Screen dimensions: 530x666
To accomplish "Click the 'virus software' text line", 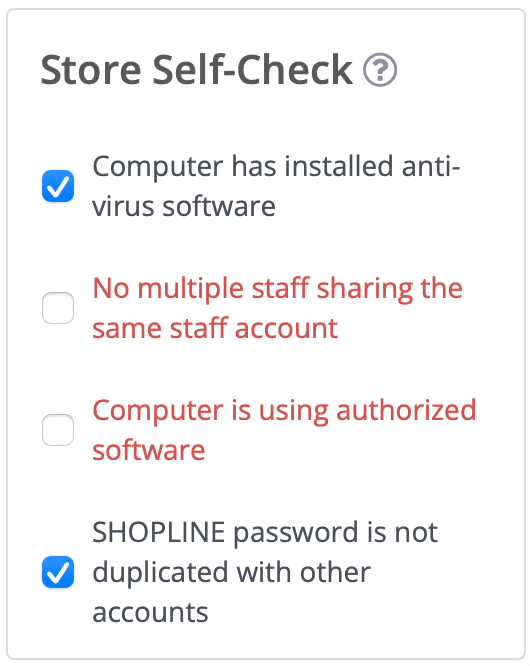I will (184, 206).
